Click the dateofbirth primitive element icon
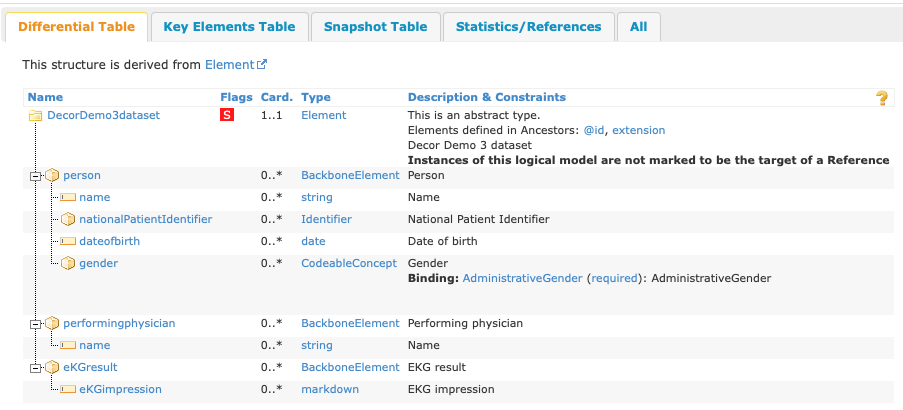Screen dimensions: 903x410 click(68, 242)
